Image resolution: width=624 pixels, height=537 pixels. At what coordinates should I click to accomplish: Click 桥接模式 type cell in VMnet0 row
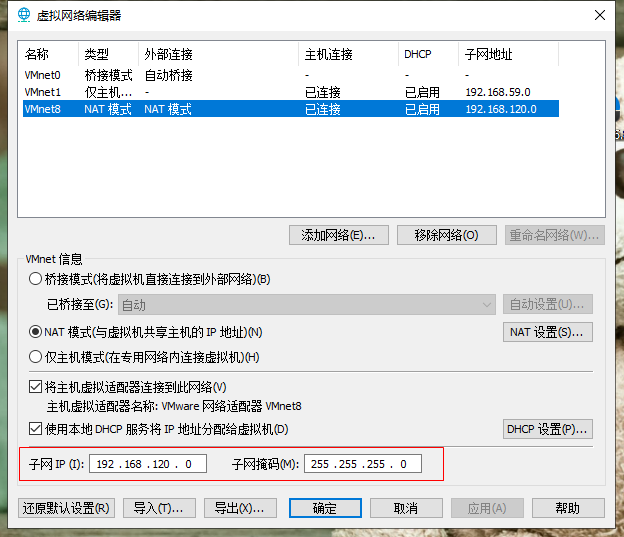click(x=108, y=75)
